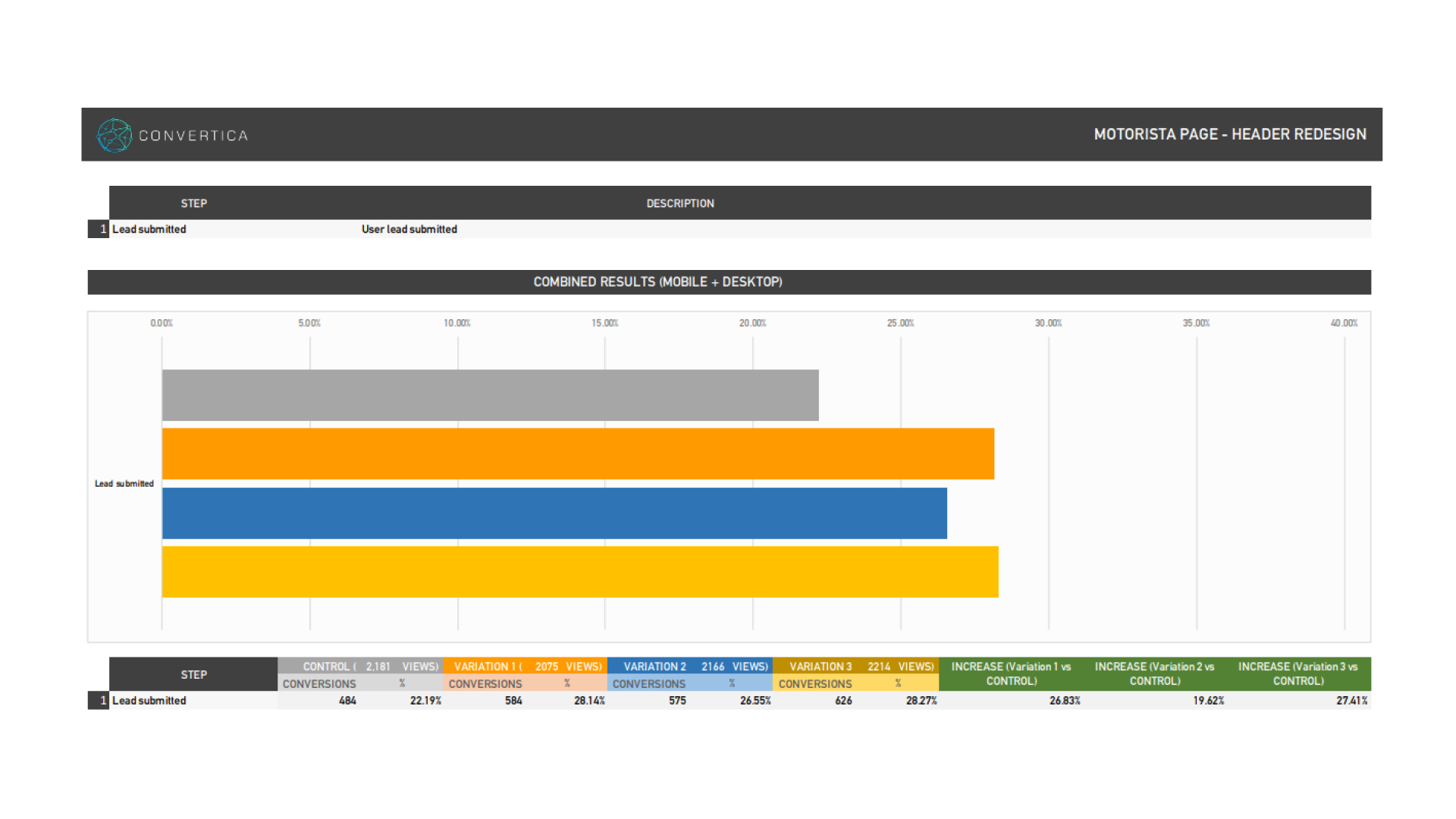Image resolution: width=1456 pixels, height=819 pixels.
Task: Click the Lead submitted chart axis label
Action: [124, 484]
